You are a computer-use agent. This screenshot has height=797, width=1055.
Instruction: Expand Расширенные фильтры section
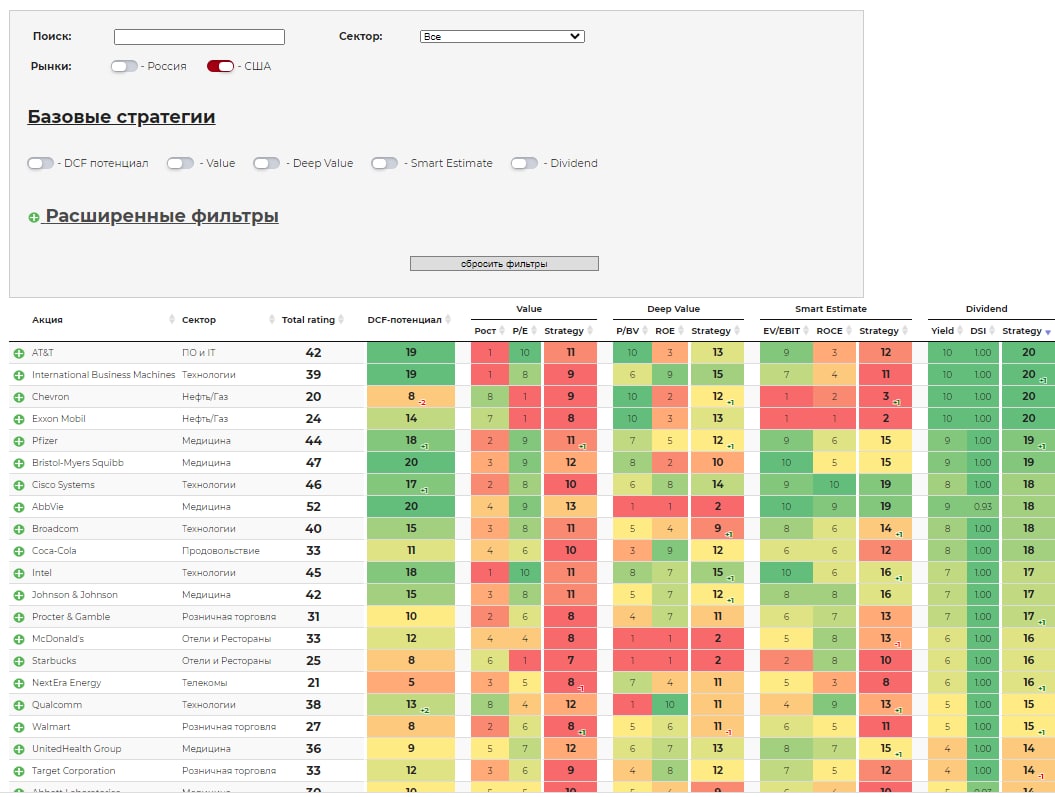click(153, 217)
